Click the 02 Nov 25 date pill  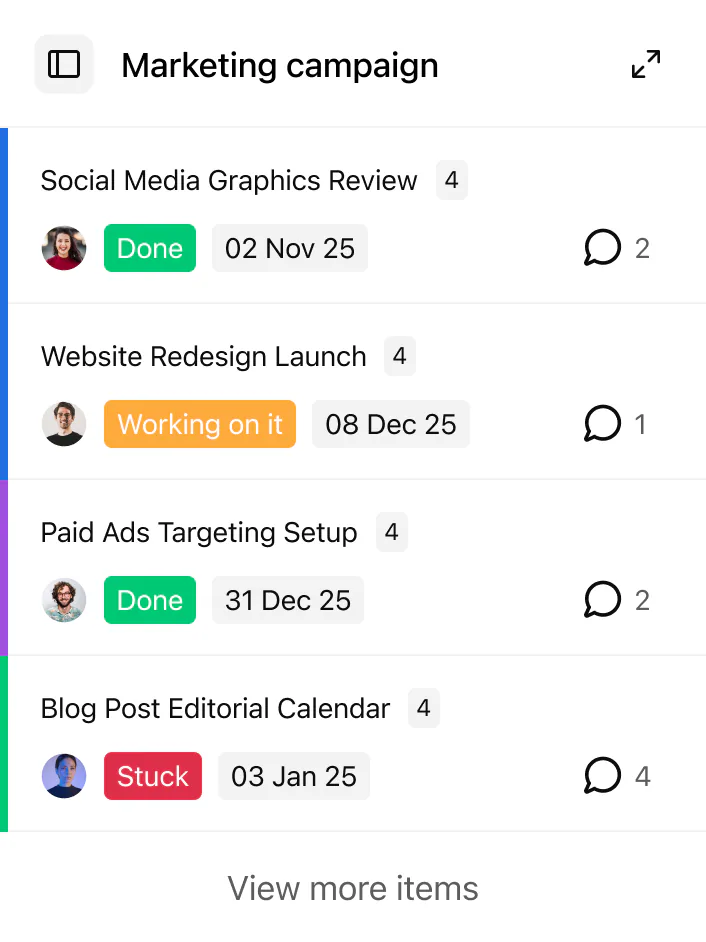click(x=289, y=247)
